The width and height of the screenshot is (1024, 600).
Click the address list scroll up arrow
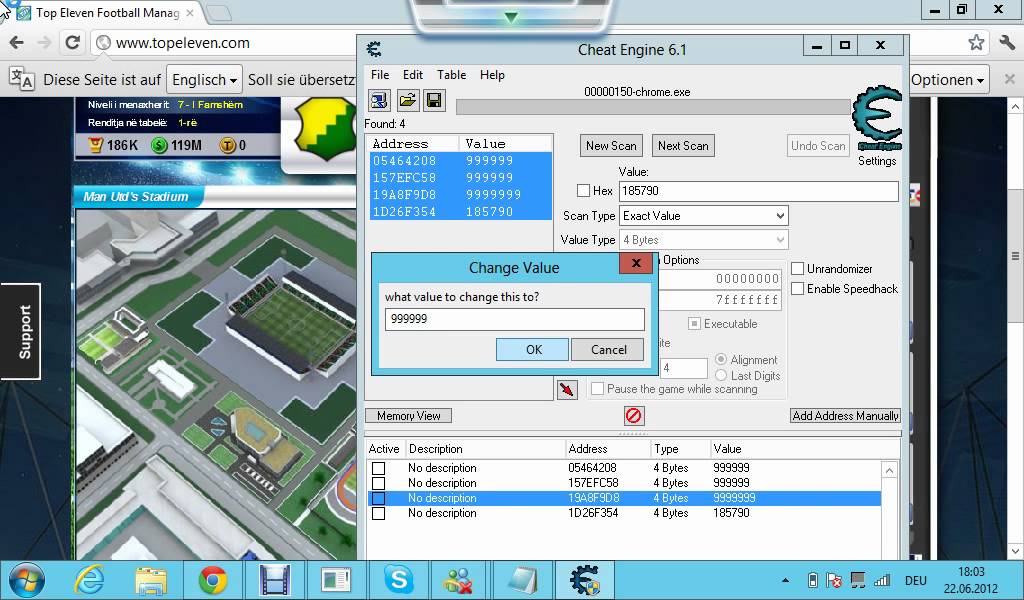tap(889, 471)
